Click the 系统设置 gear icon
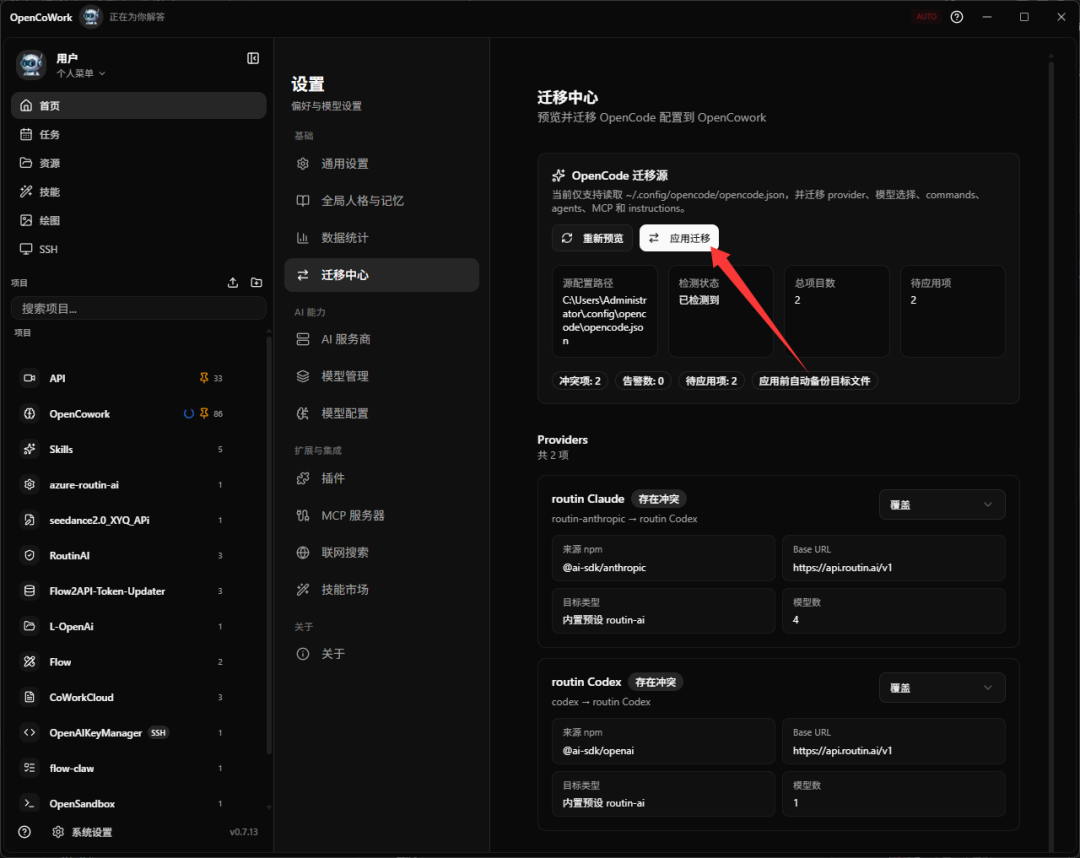 coord(58,832)
